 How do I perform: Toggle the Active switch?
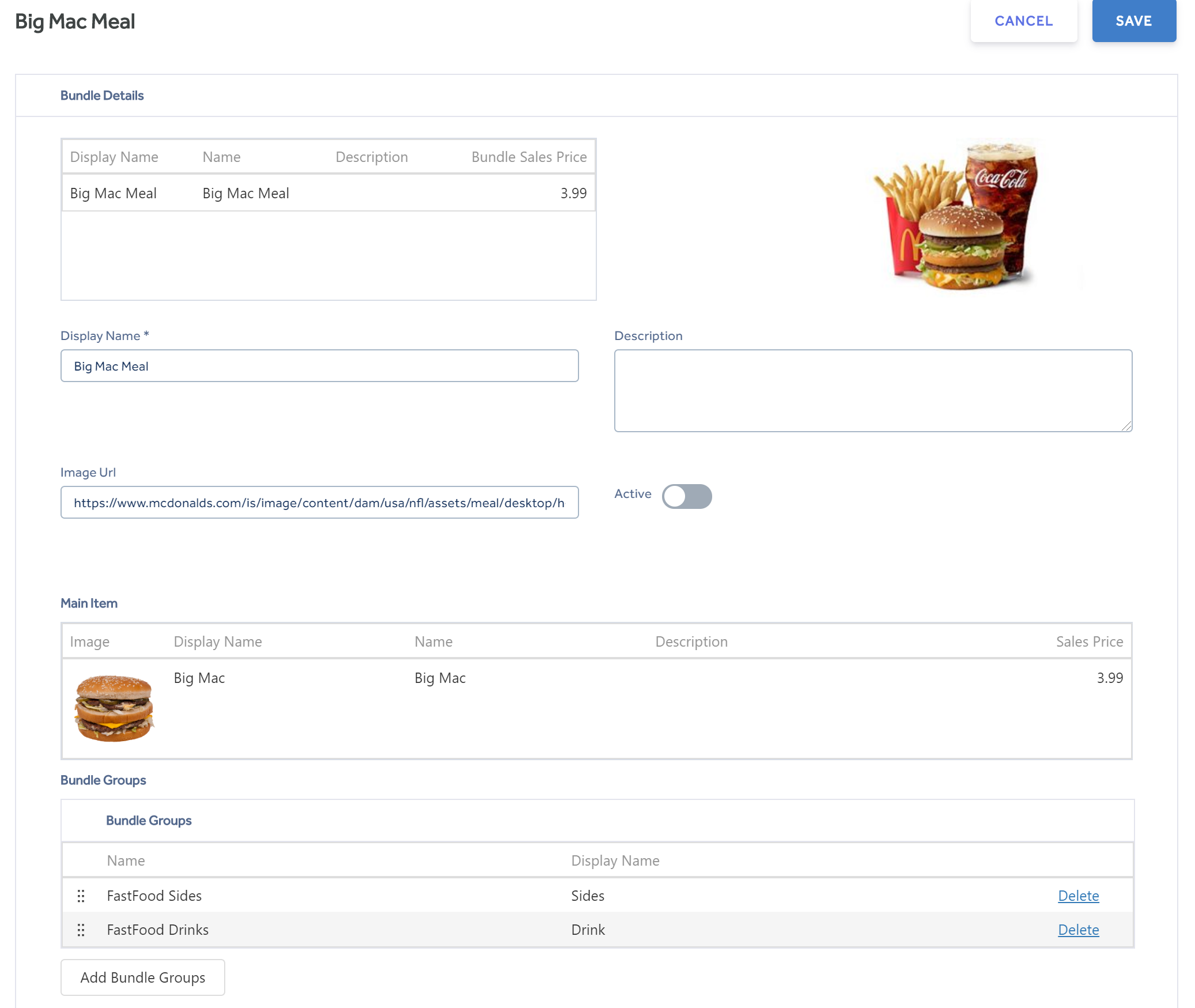[686, 496]
